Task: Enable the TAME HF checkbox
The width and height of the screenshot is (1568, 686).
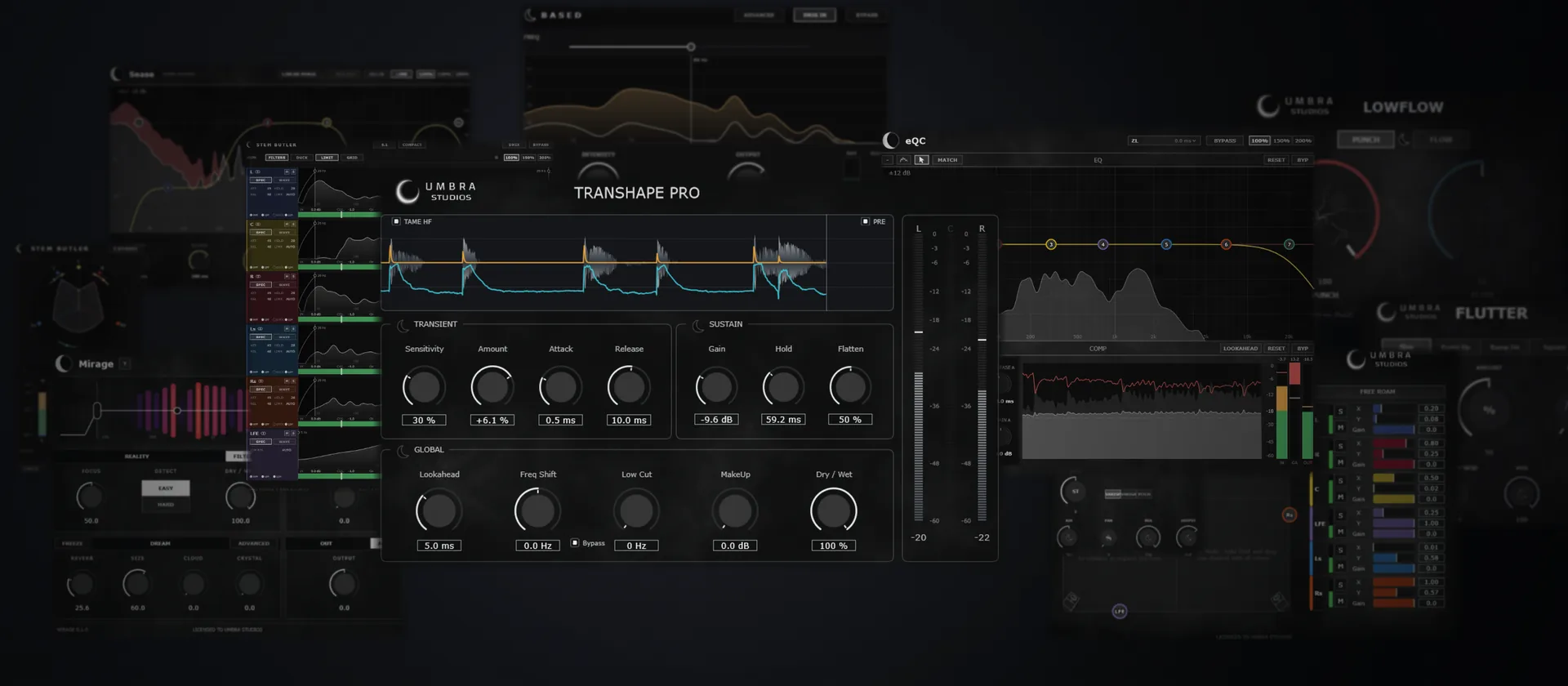Action: (x=396, y=221)
